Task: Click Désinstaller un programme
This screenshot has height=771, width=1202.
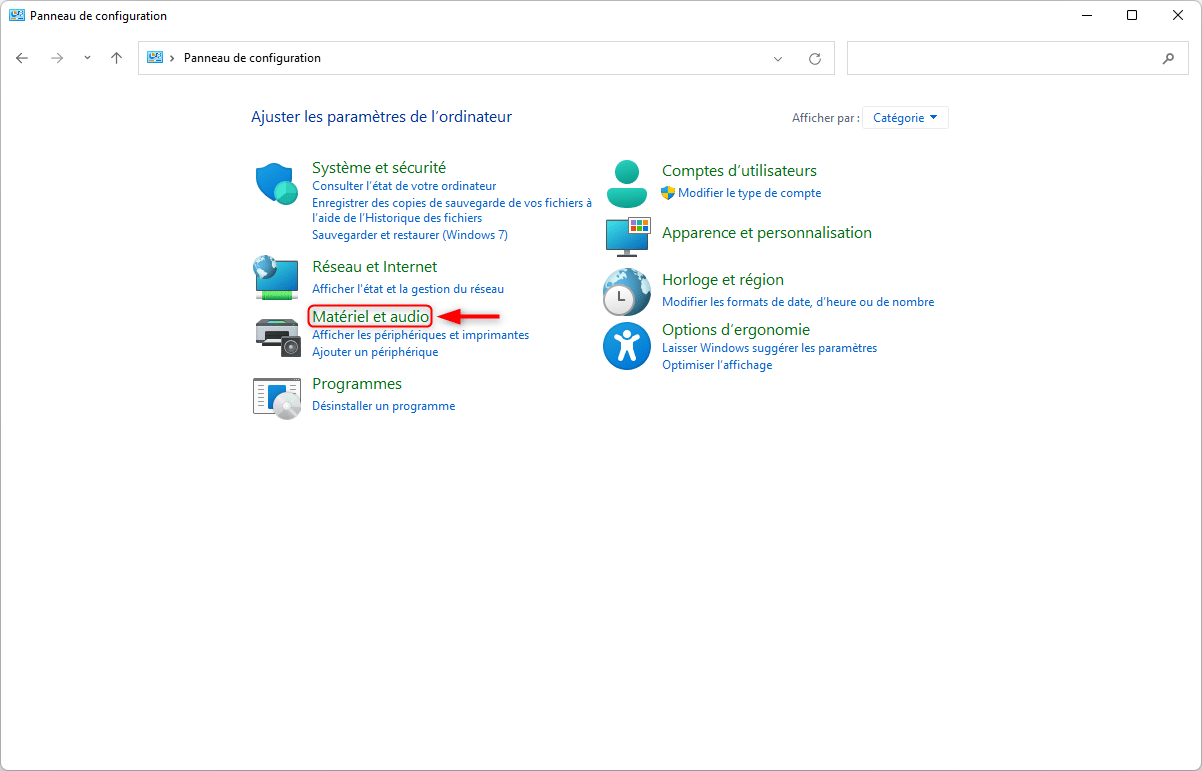Action: tap(384, 406)
